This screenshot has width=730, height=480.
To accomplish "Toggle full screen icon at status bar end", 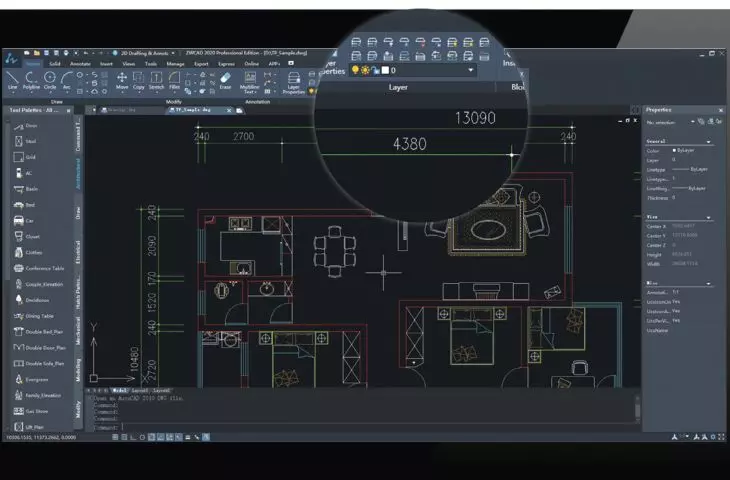I will tap(721, 437).
